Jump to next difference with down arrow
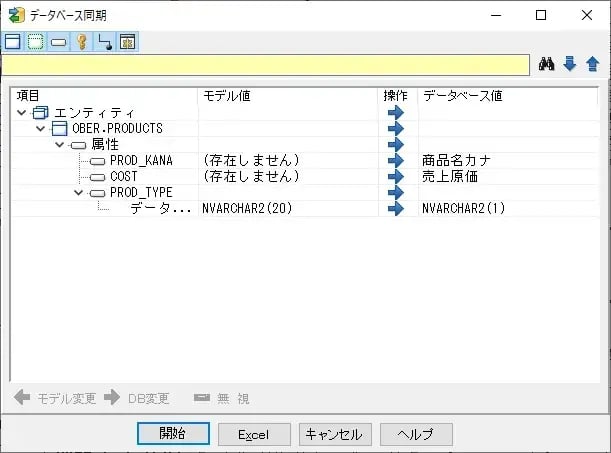 [x=570, y=65]
